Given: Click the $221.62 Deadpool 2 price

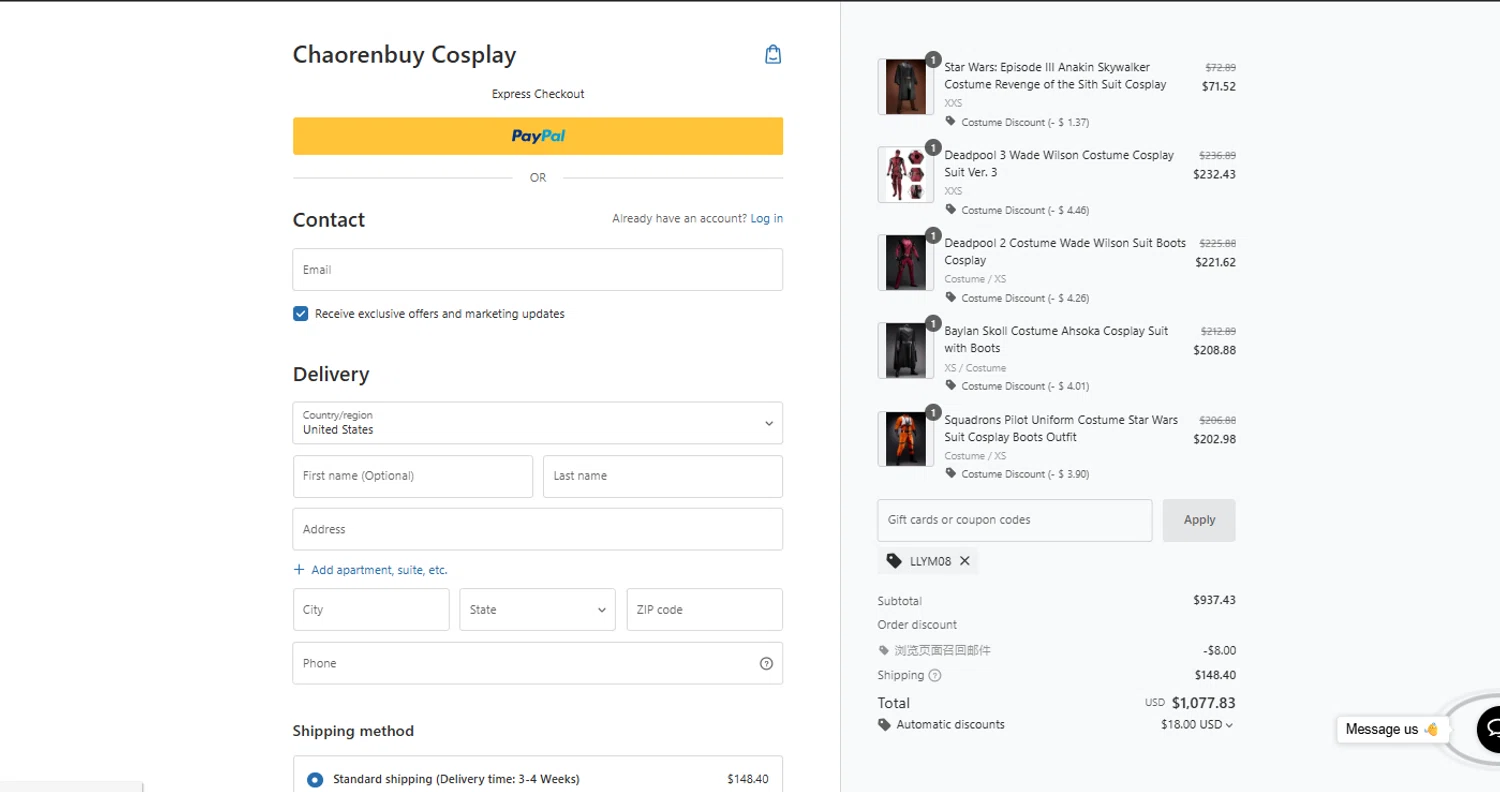Looking at the screenshot, I should pyautogui.click(x=1215, y=262).
